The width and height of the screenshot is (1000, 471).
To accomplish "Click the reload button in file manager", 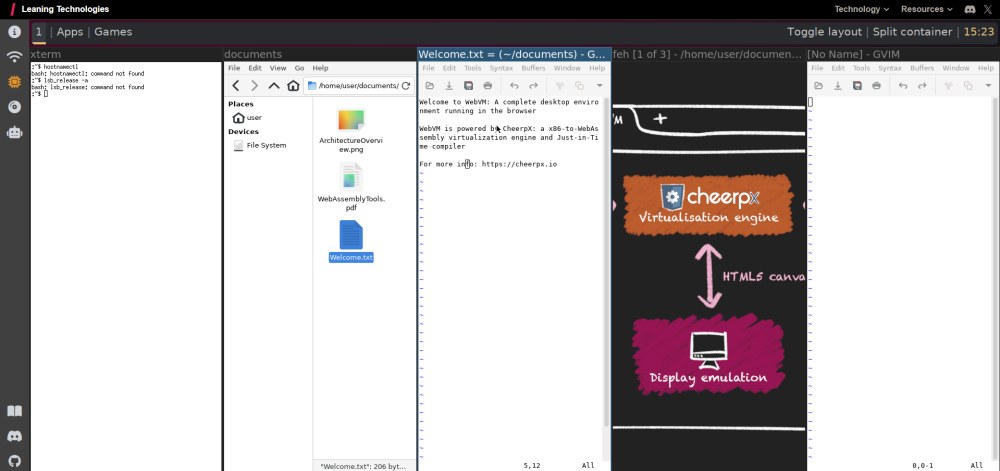I will click(405, 86).
